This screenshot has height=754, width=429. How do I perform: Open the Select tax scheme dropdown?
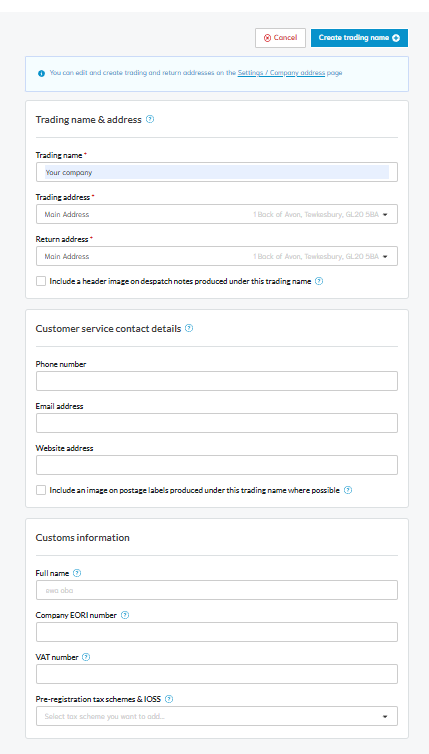click(217, 716)
